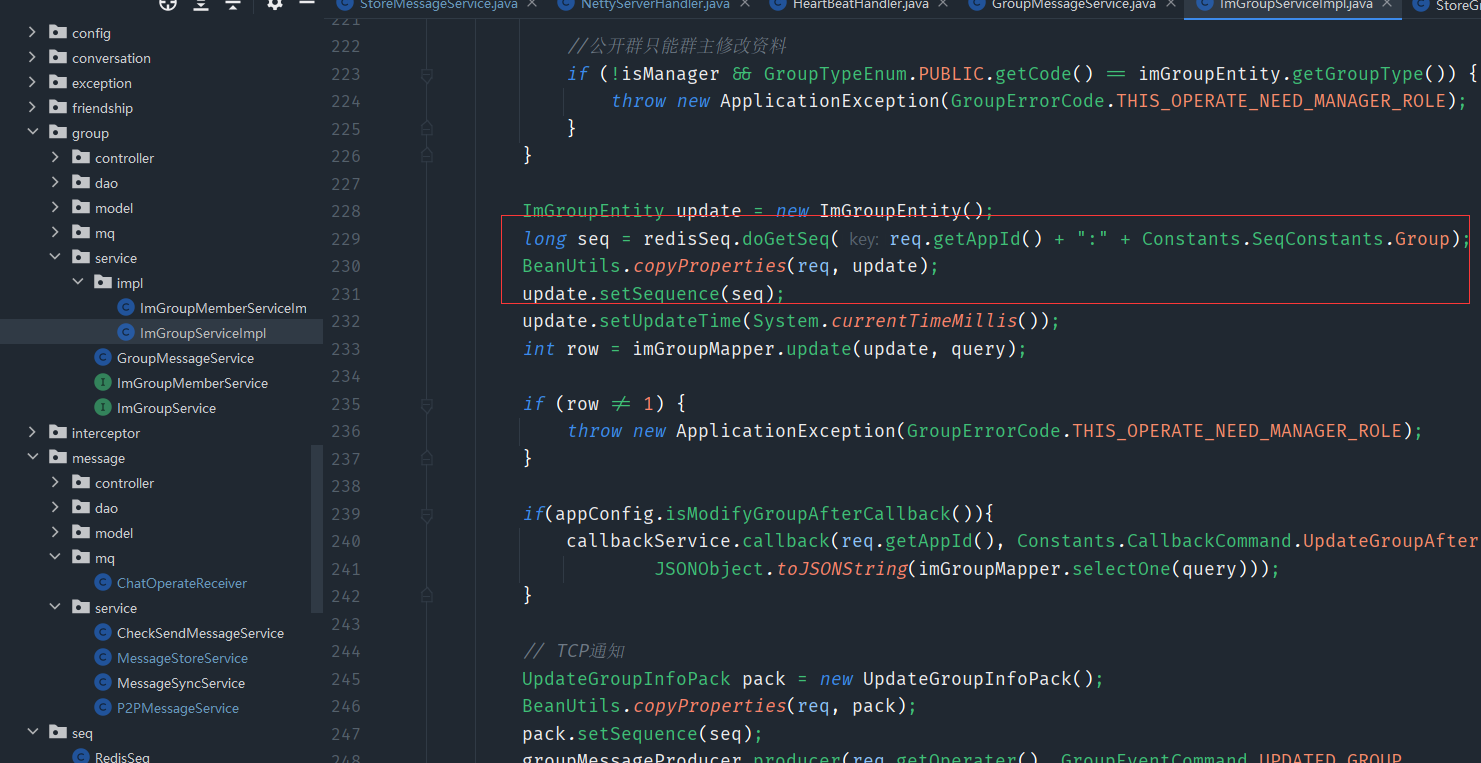Screen dimensions: 1481x763
Task: Click the MessageSyncService class icon
Action: 102,683
